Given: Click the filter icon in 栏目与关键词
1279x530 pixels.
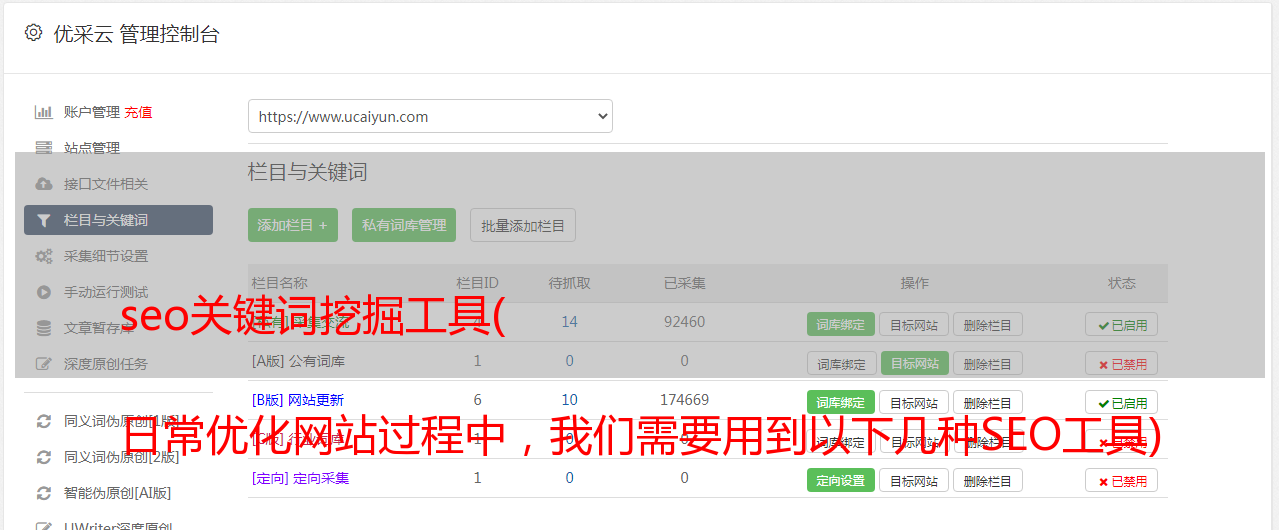Looking at the screenshot, I should point(44,220).
